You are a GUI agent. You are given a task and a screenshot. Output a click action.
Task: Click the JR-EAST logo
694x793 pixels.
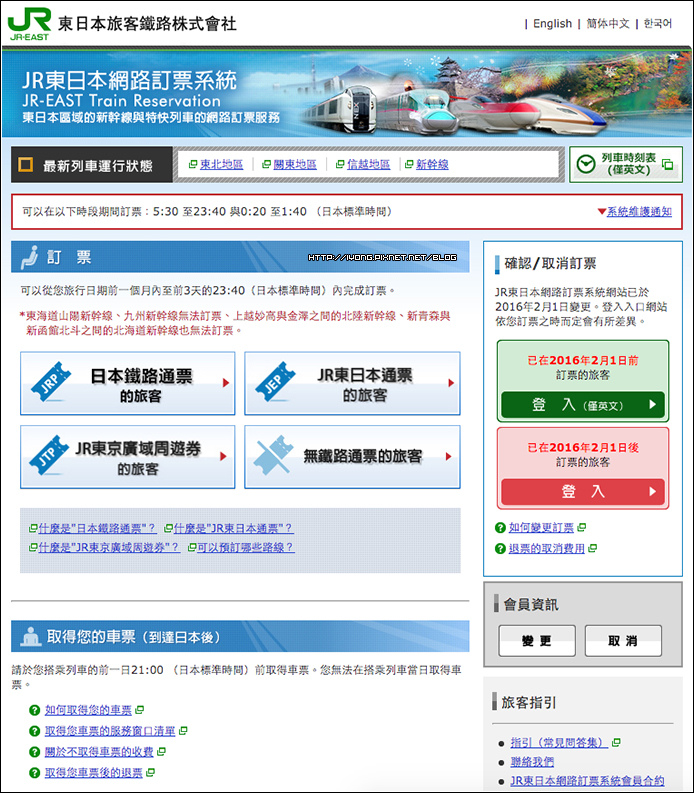pos(29,24)
